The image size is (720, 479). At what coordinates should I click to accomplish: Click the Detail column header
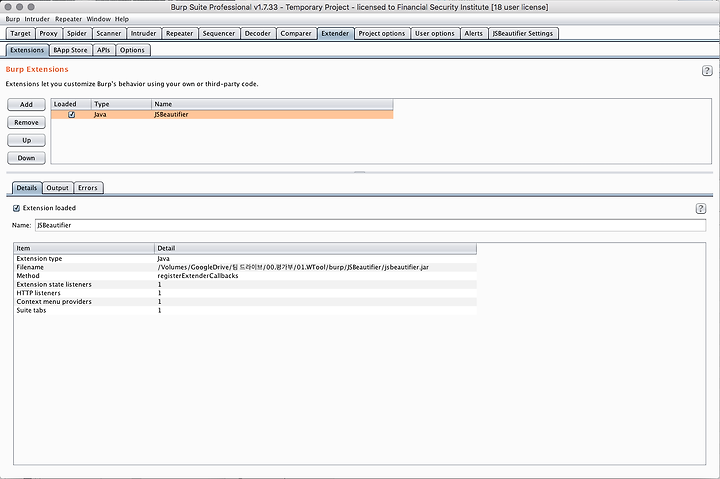pos(315,248)
